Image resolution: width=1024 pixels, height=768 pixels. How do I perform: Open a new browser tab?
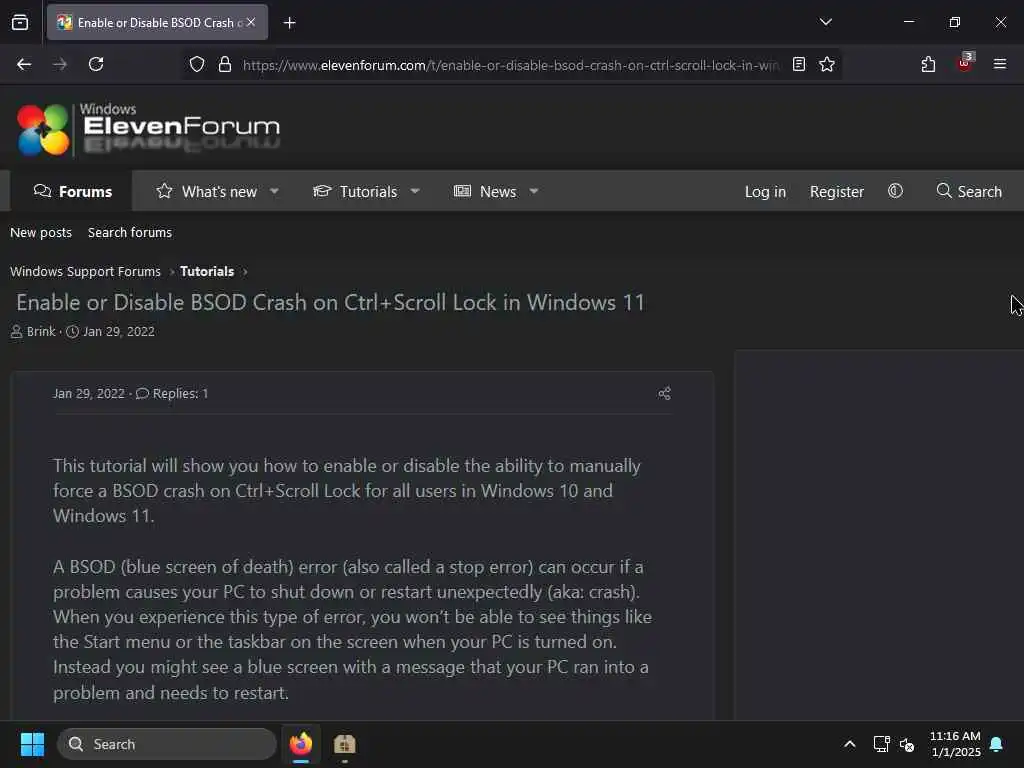289,23
